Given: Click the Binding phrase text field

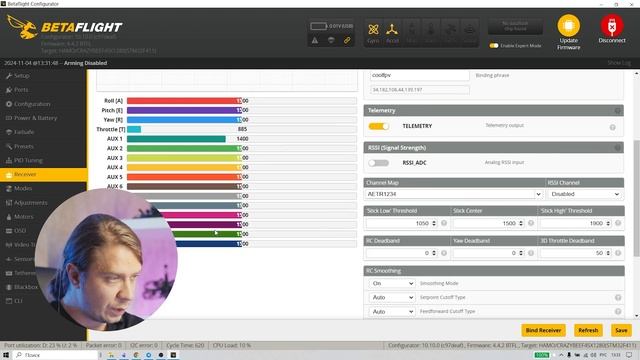Looking at the screenshot, I should click(420, 76).
